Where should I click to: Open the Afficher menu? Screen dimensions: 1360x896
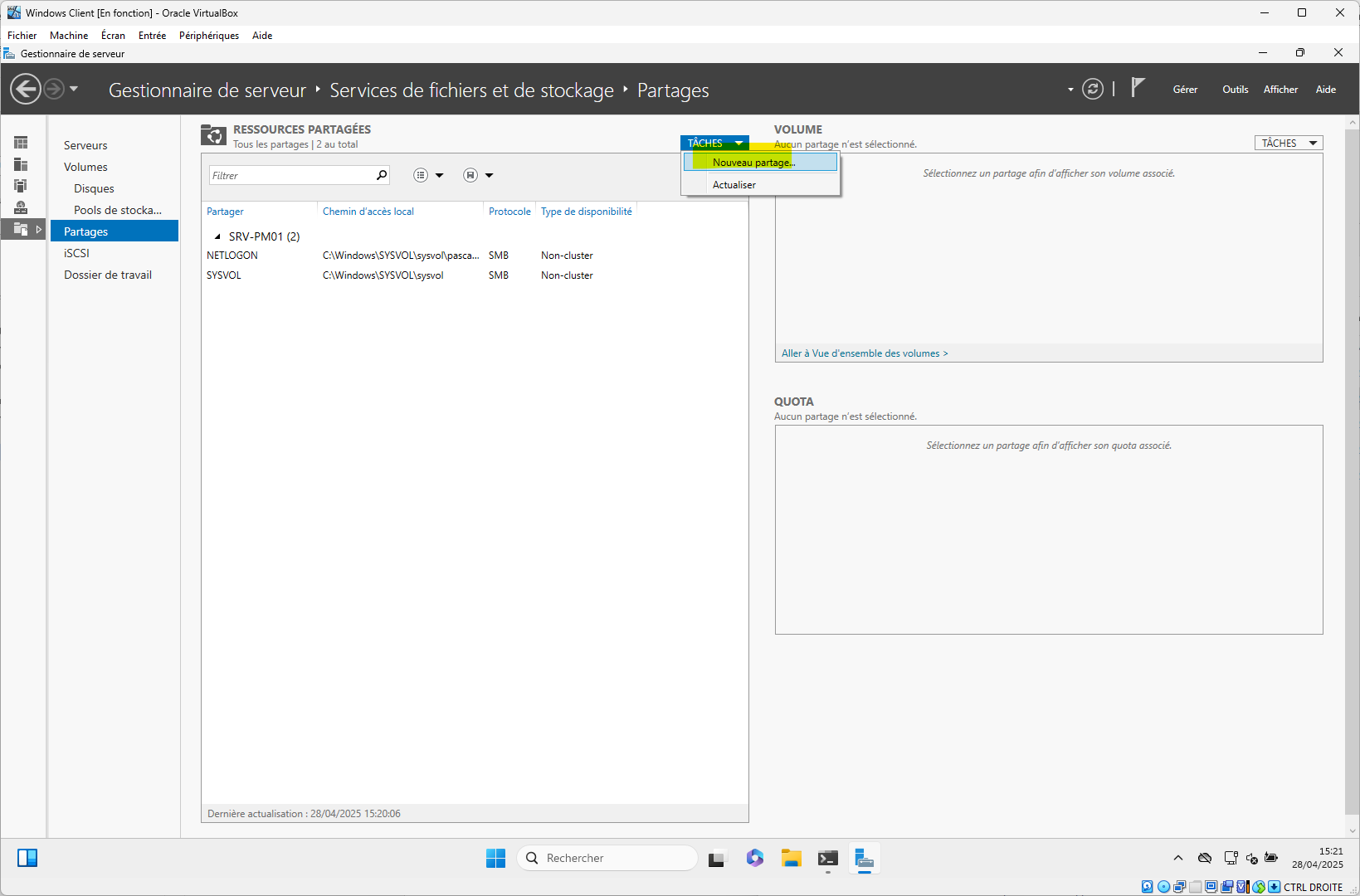[x=1280, y=90]
